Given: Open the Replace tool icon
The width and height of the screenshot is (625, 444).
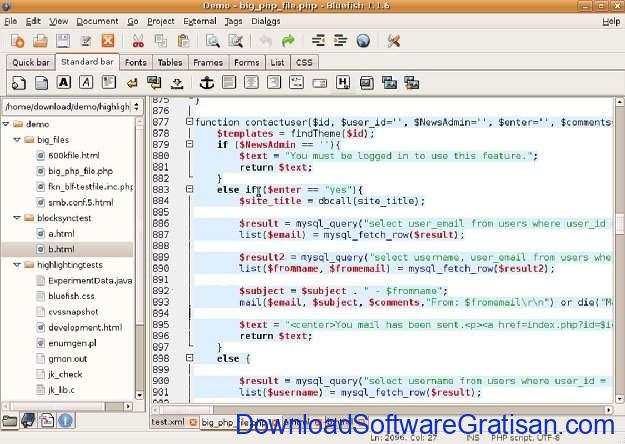Looking at the screenshot, I should pos(236,41).
